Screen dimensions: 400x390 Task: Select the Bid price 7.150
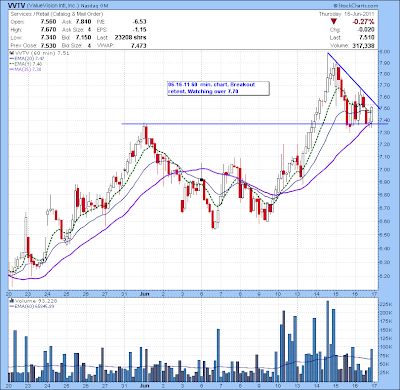[83, 37]
